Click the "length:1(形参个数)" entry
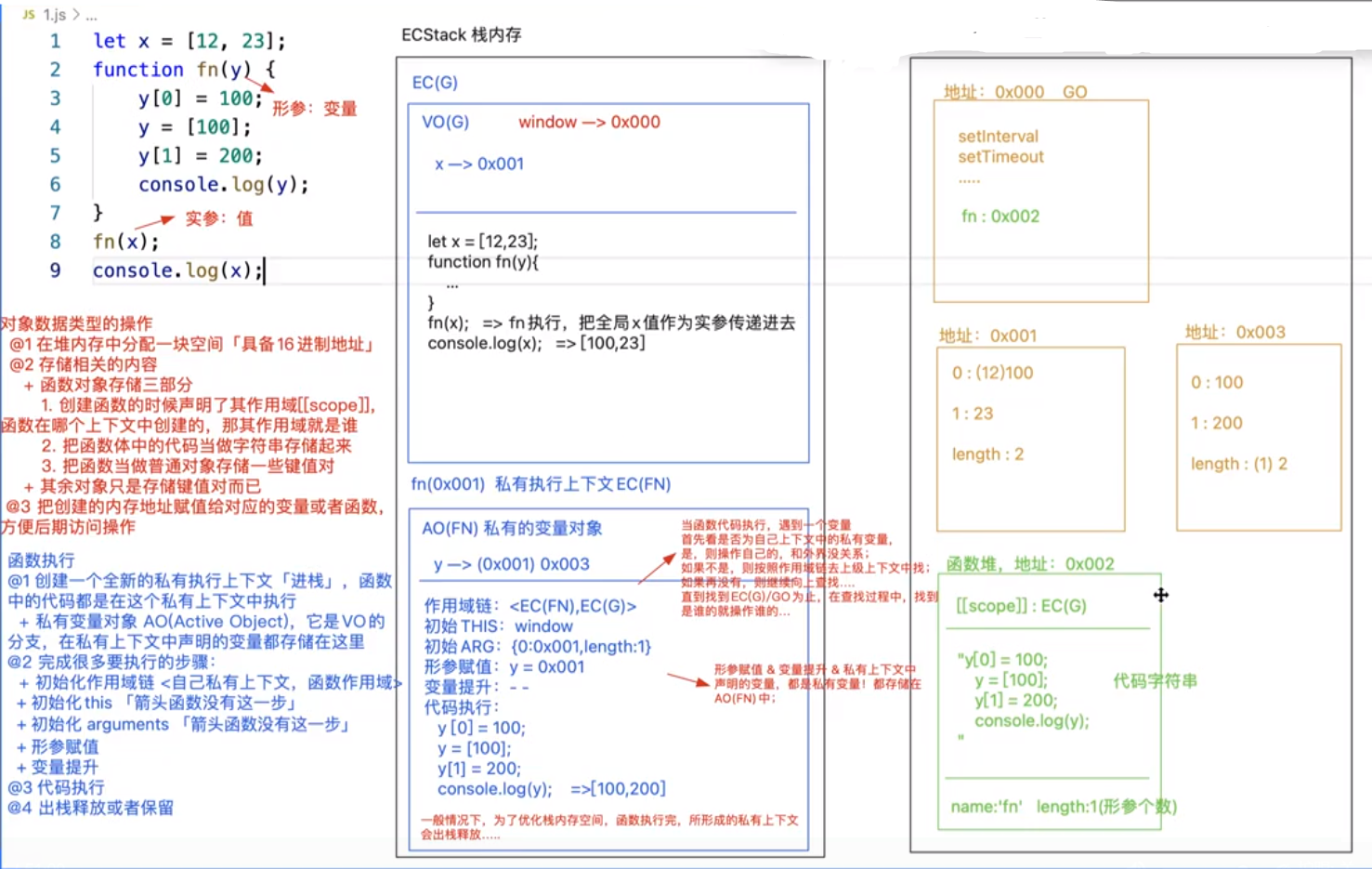This screenshot has width=1372, height=869. [x=1106, y=807]
